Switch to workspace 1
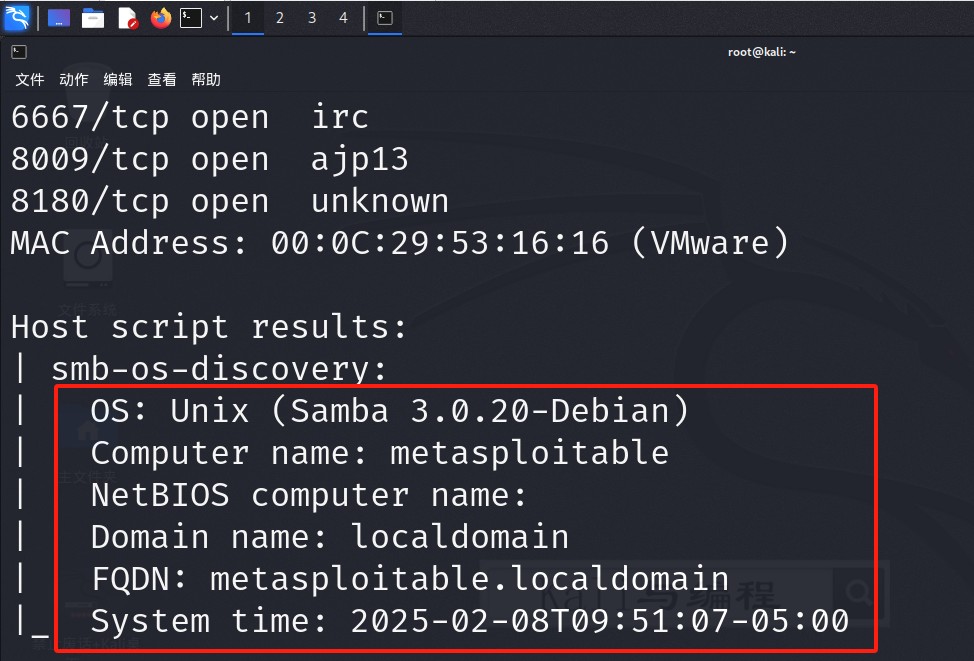The height and width of the screenshot is (661, 974). click(248, 18)
